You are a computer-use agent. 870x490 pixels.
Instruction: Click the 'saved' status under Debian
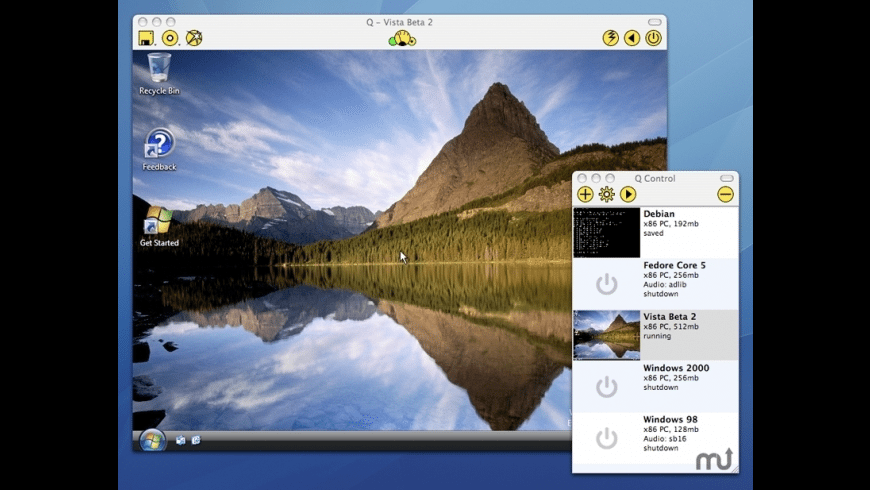tap(654, 233)
